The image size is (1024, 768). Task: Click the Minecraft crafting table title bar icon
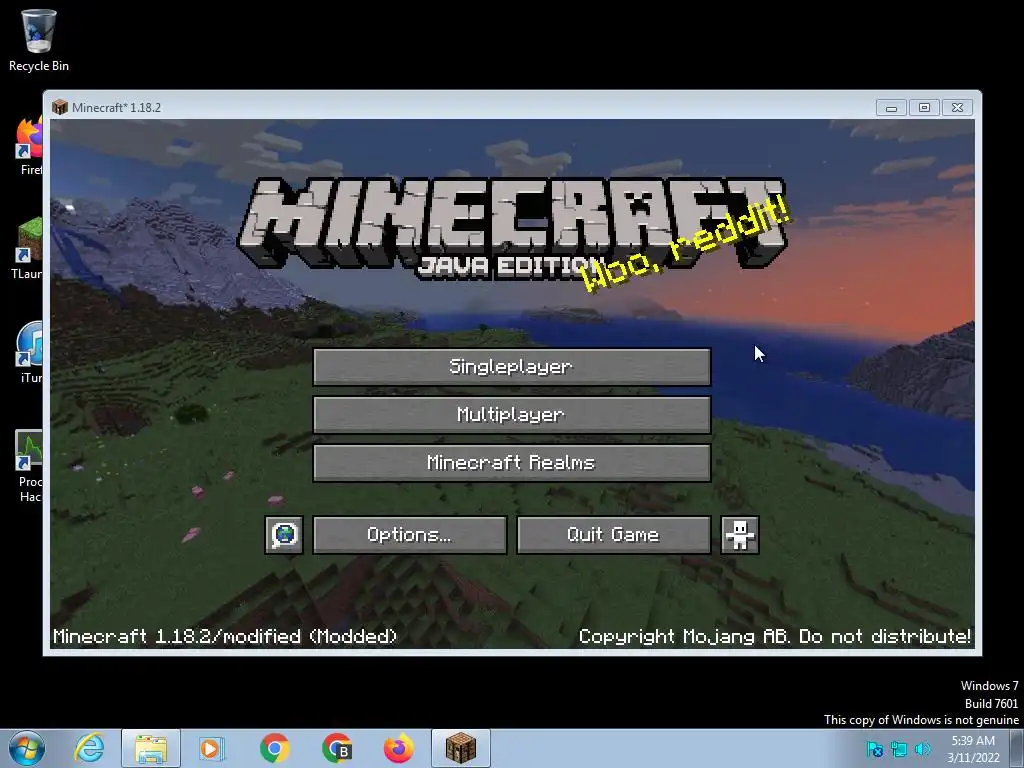click(60, 107)
